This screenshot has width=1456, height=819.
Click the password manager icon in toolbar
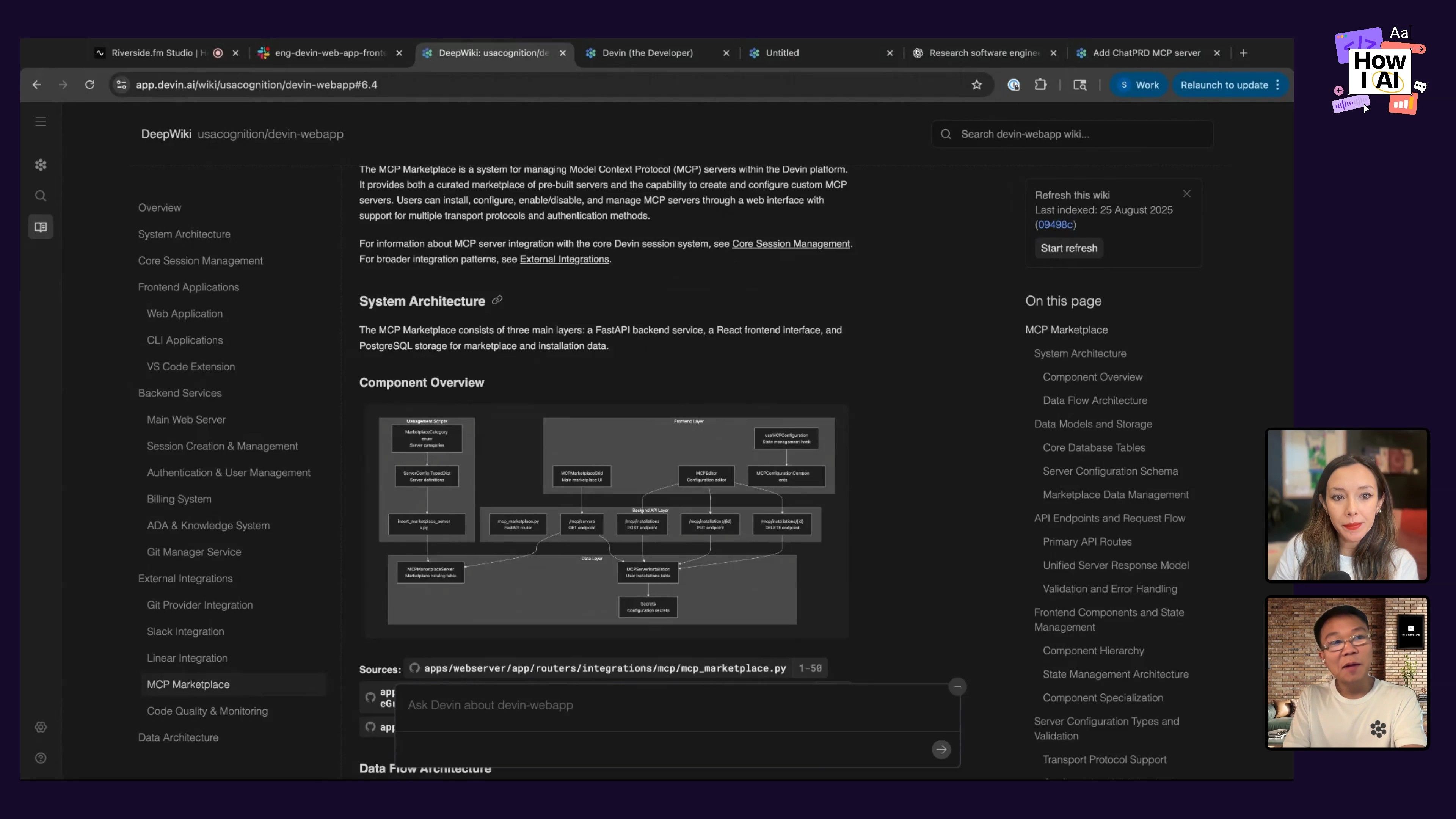1014,85
